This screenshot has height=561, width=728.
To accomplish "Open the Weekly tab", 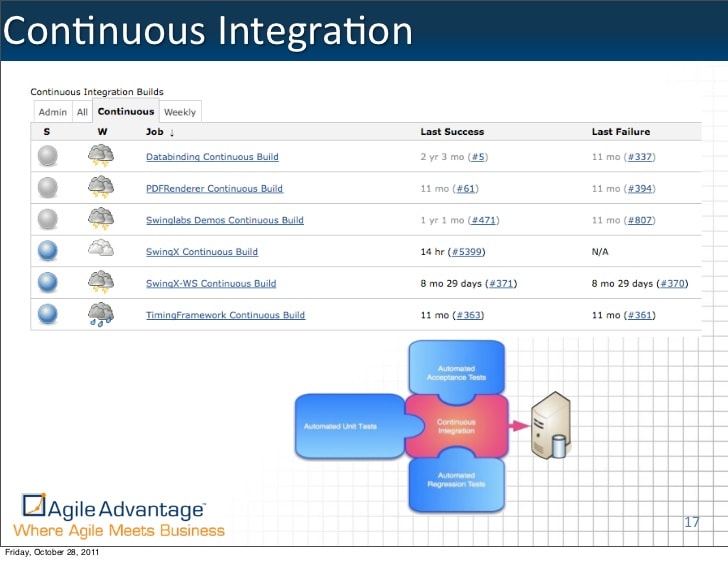I will coord(180,112).
